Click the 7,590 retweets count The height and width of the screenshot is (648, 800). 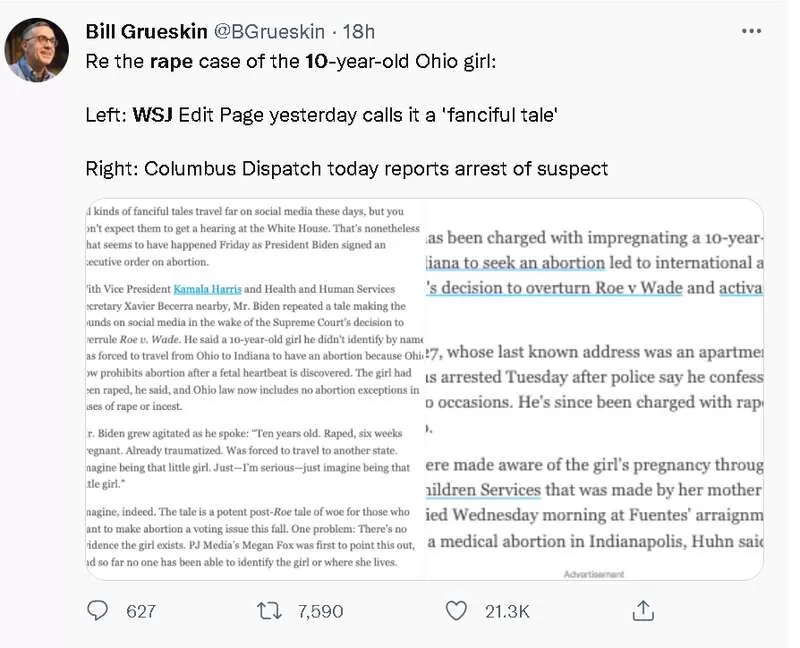320,611
